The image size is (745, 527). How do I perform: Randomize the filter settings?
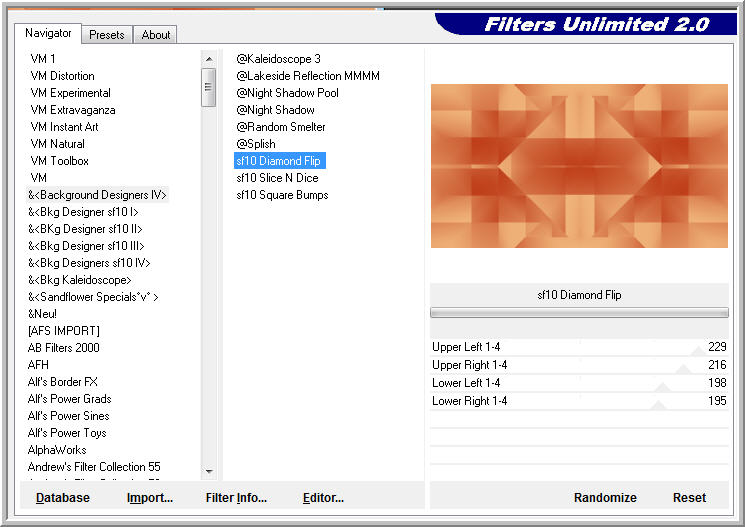[605, 498]
